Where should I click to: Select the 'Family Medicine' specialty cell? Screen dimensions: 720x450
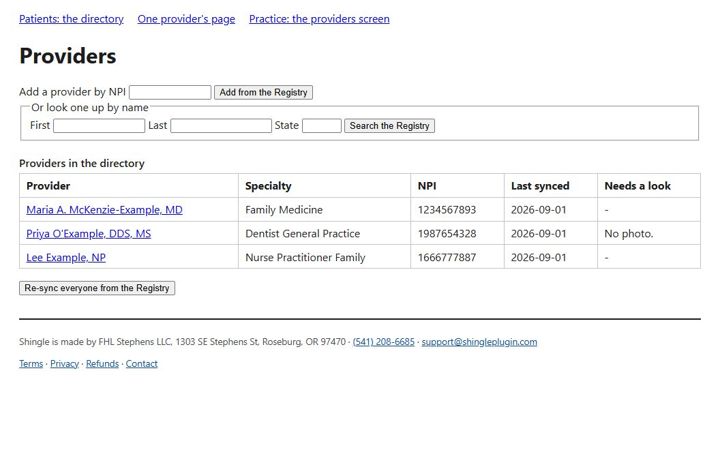(x=325, y=210)
